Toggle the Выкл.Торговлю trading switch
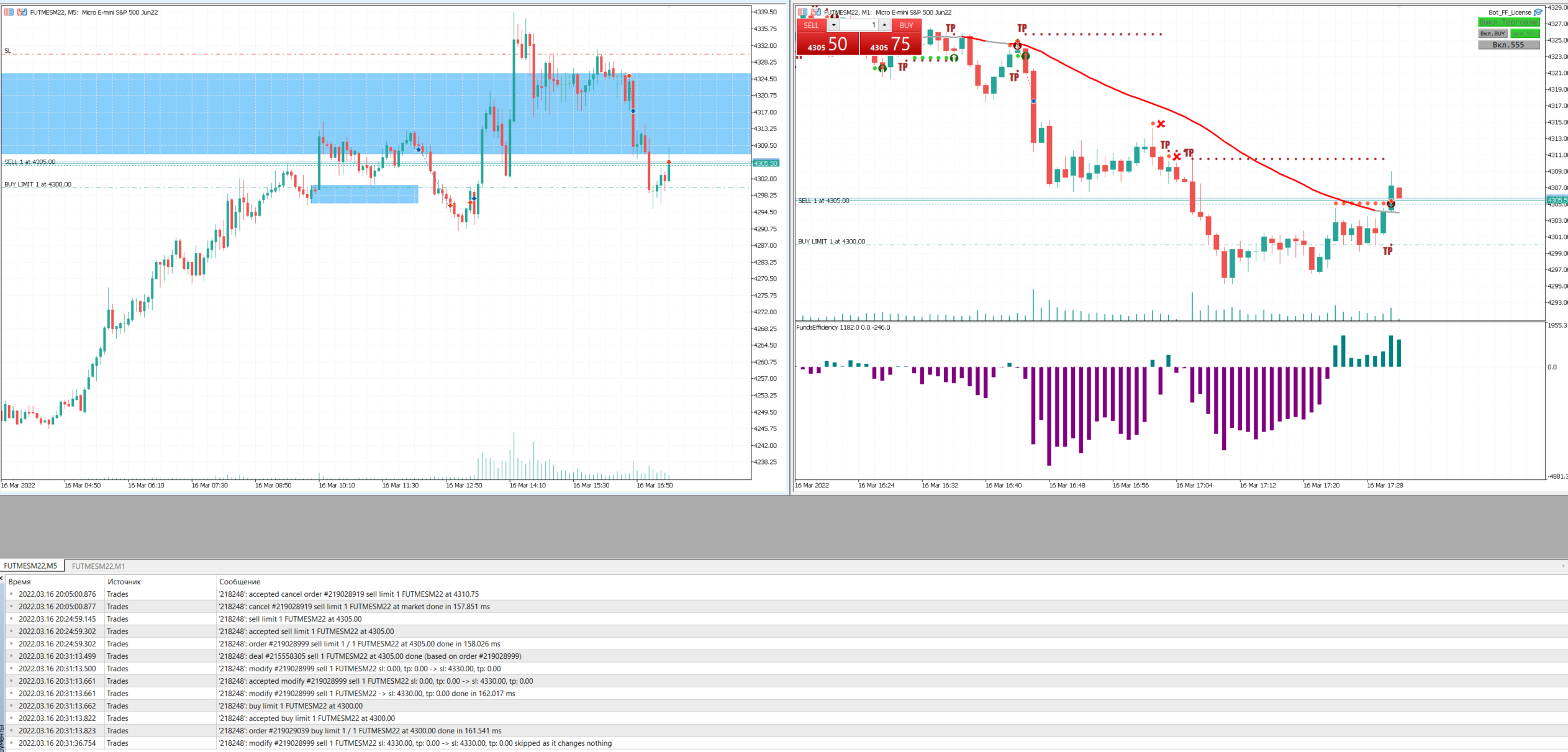The image size is (1568, 752). [1508, 22]
